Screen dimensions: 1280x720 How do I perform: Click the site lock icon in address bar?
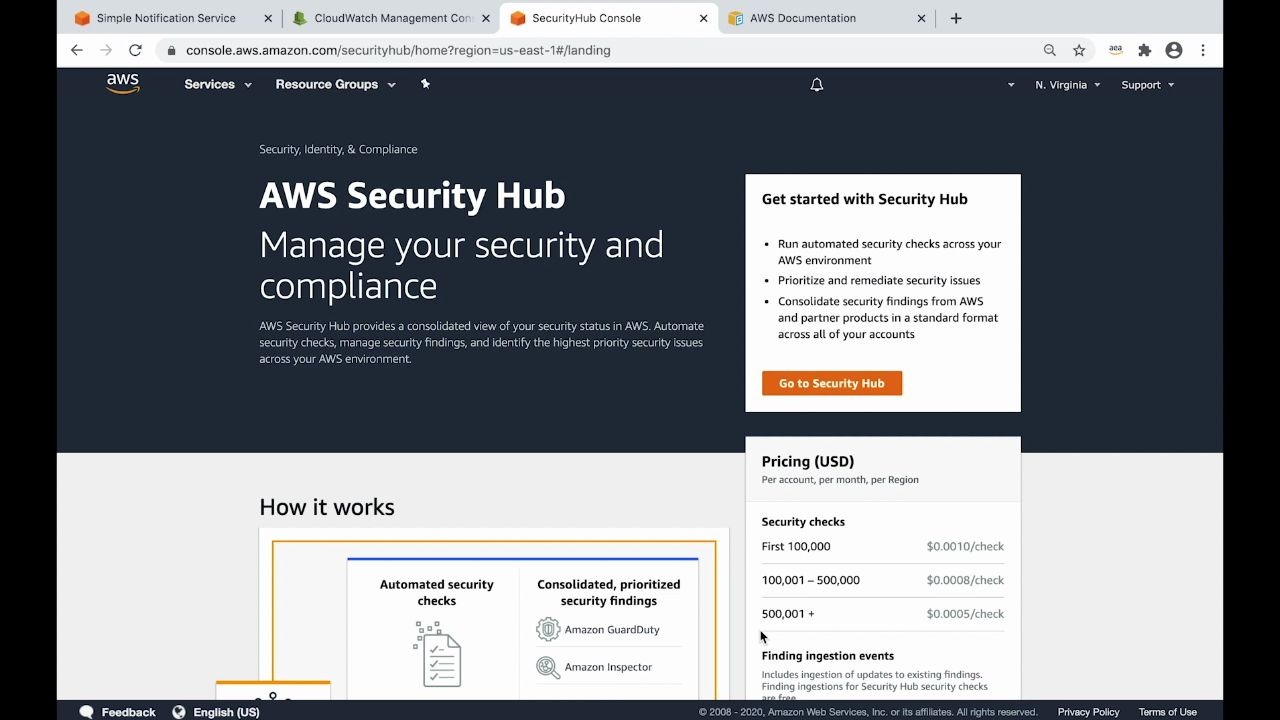172,50
